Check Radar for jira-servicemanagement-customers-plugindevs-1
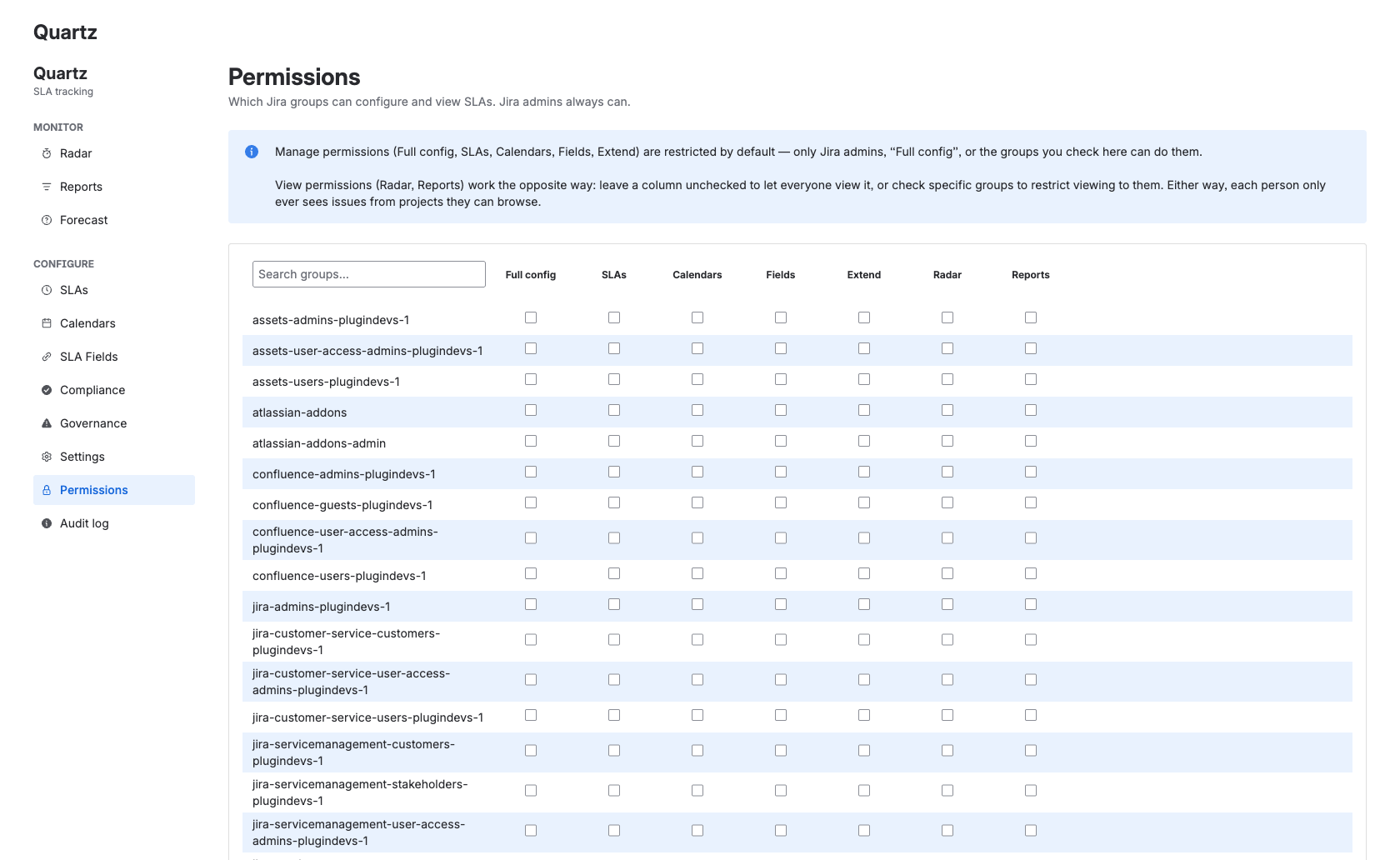The width and height of the screenshot is (1400, 860). [x=947, y=751]
